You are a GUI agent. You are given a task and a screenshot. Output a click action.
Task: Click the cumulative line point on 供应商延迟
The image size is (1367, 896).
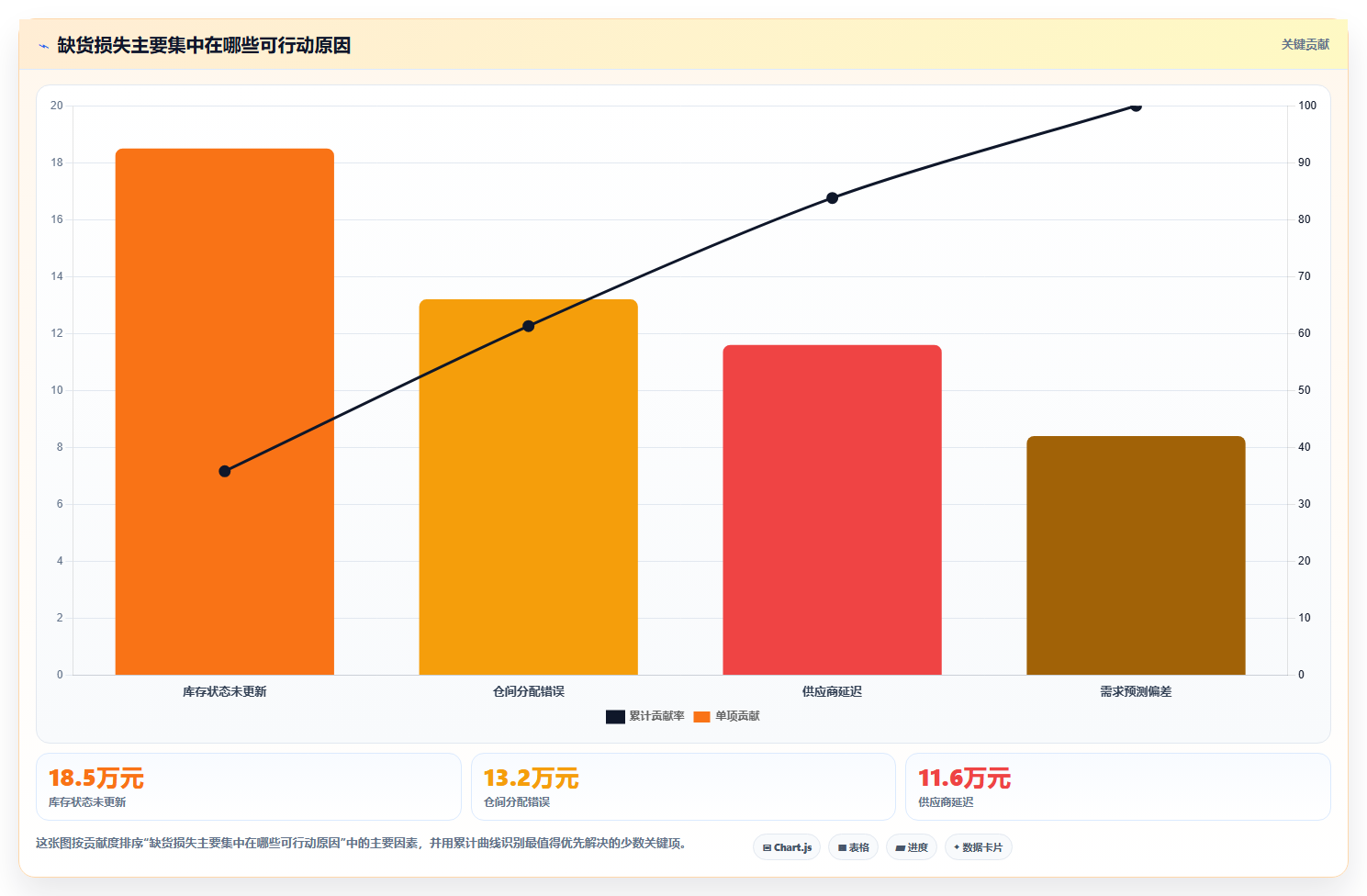click(x=832, y=198)
